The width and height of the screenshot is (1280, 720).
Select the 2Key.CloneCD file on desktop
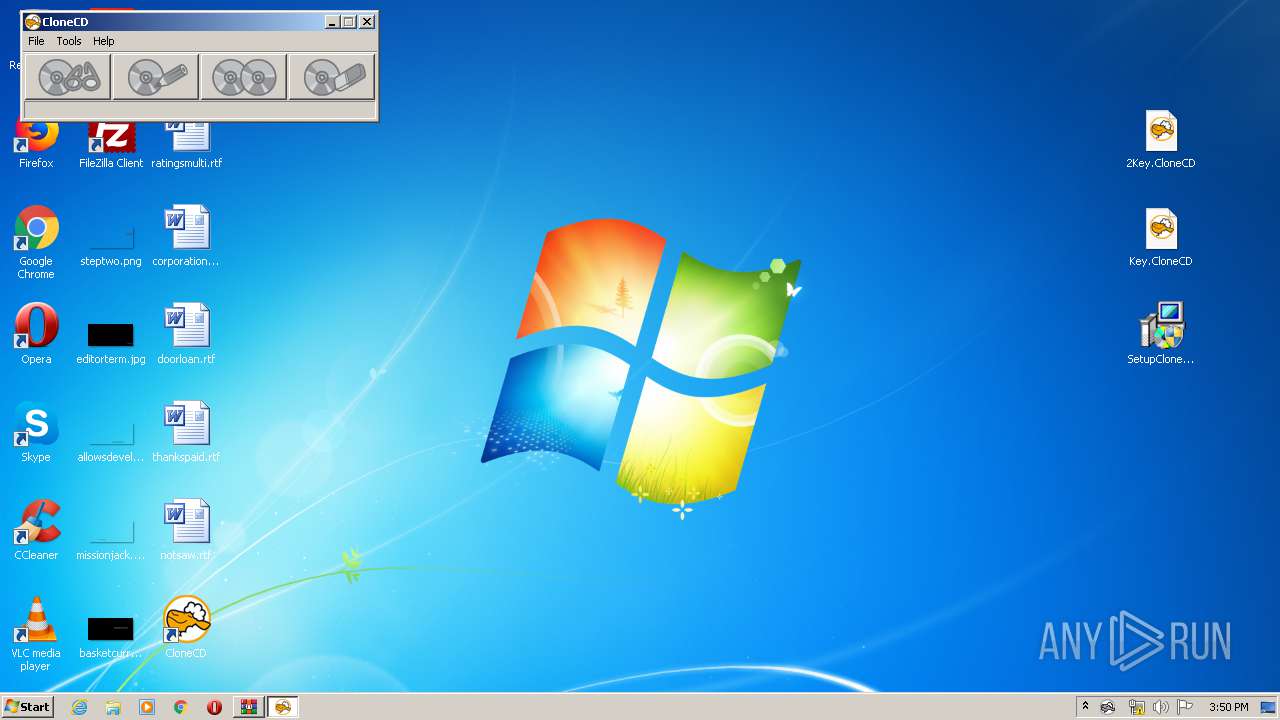pos(1161,139)
